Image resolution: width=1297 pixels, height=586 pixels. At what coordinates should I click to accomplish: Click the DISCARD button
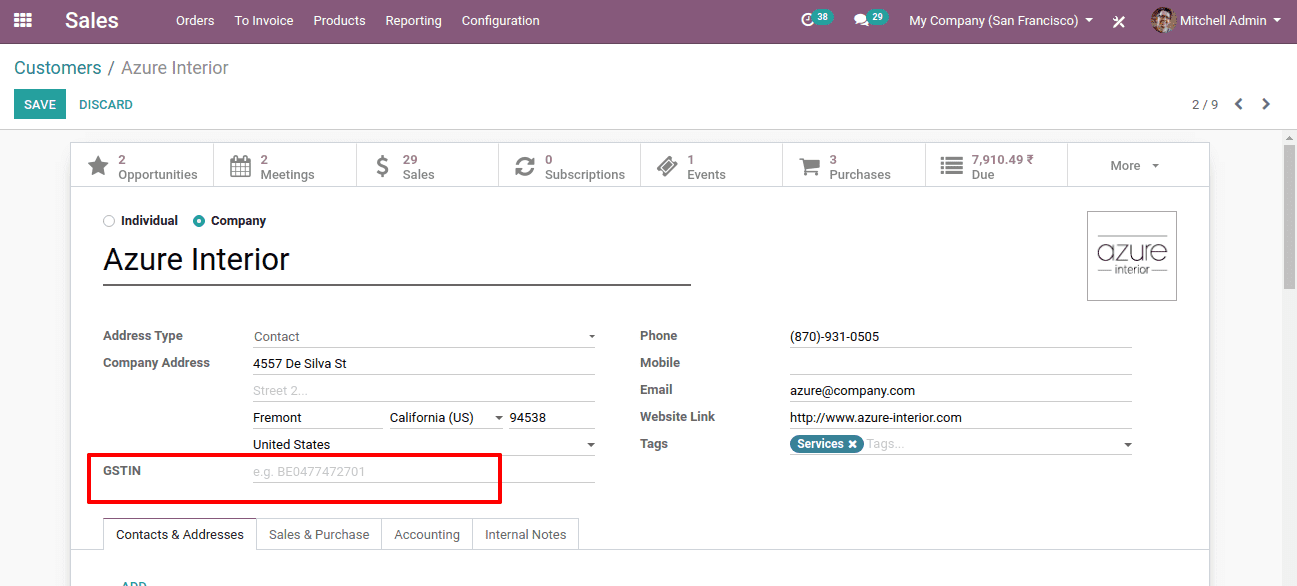tap(106, 104)
